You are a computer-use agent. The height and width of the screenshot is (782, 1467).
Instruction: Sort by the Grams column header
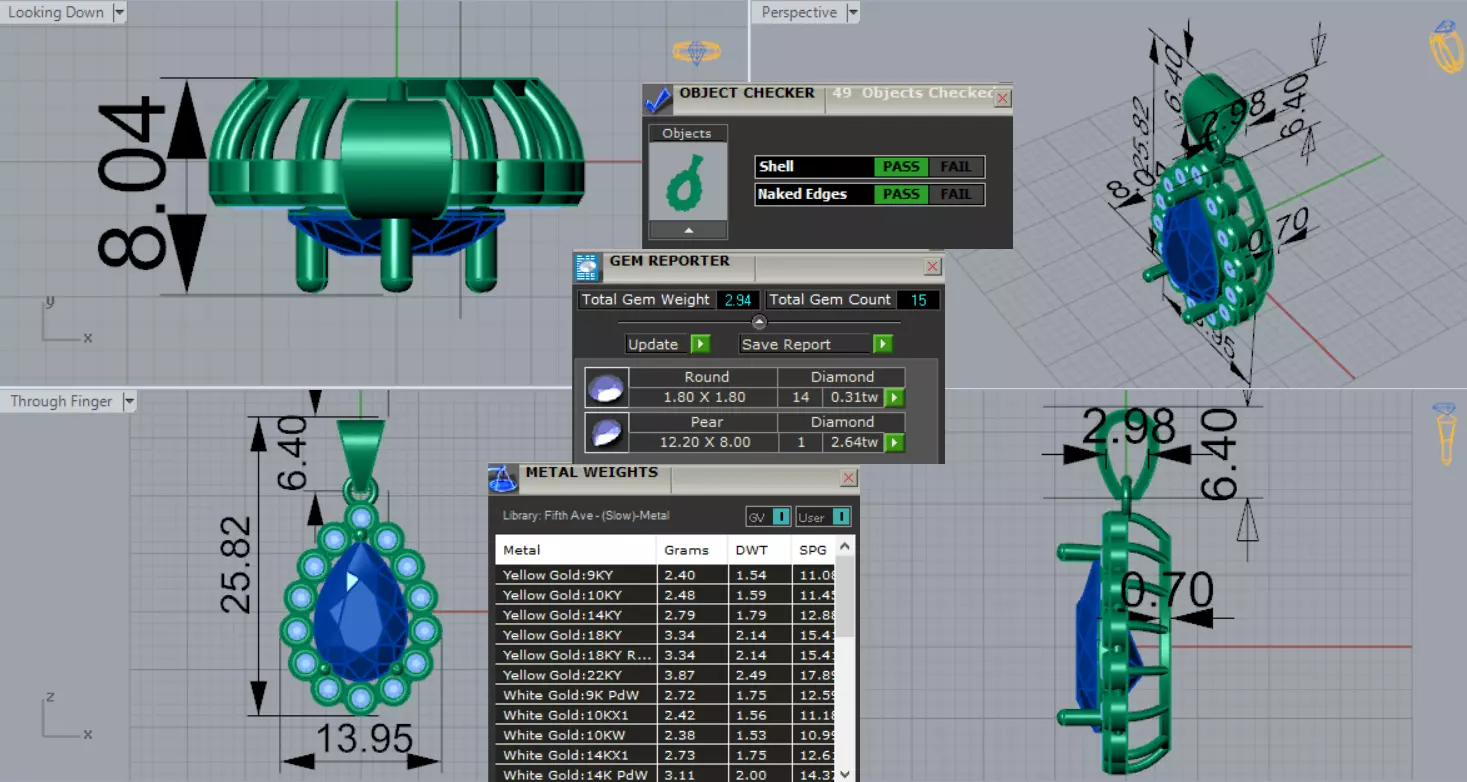point(692,550)
